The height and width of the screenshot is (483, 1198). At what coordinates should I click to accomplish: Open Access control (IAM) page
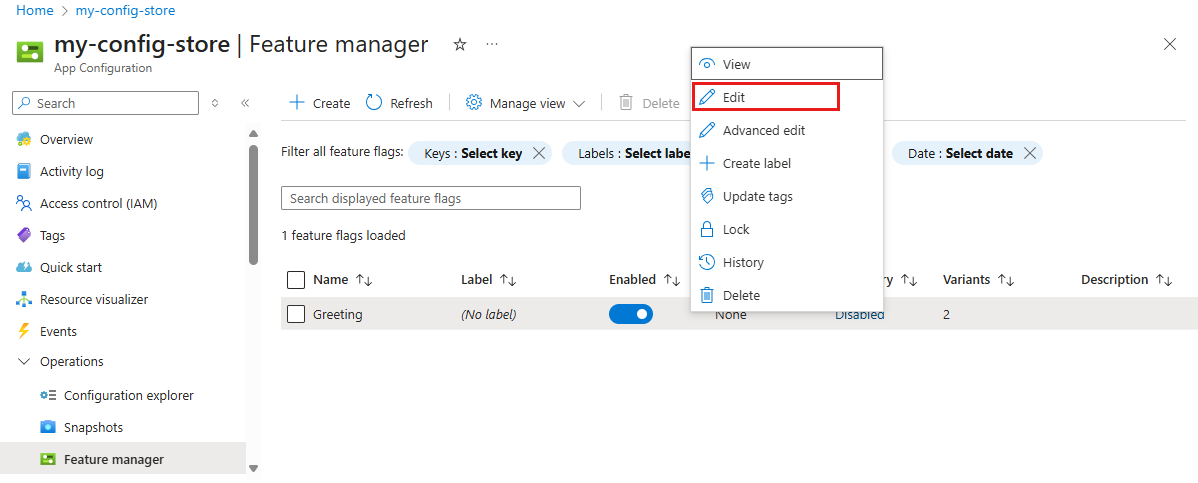click(98, 203)
